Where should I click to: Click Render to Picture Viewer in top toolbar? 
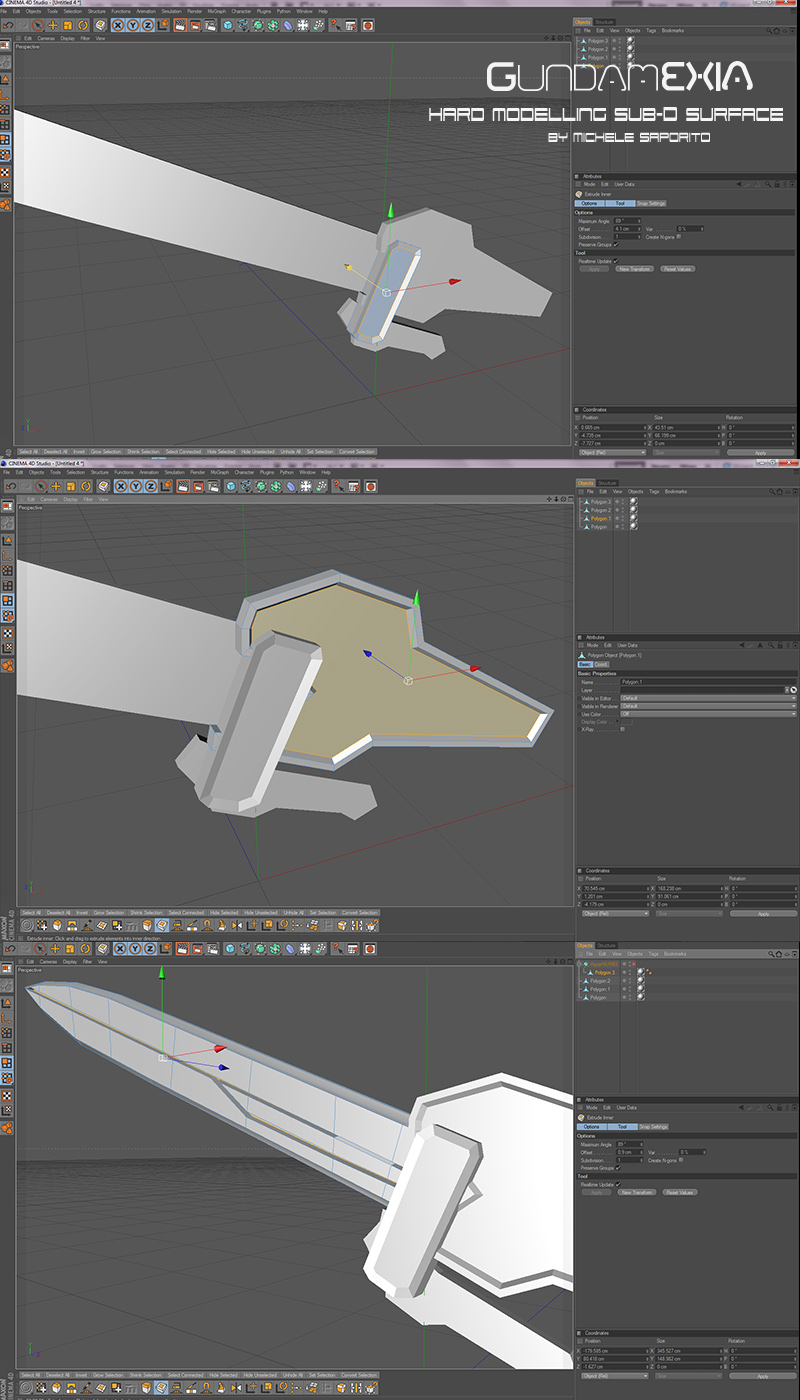pyautogui.click(x=195, y=24)
